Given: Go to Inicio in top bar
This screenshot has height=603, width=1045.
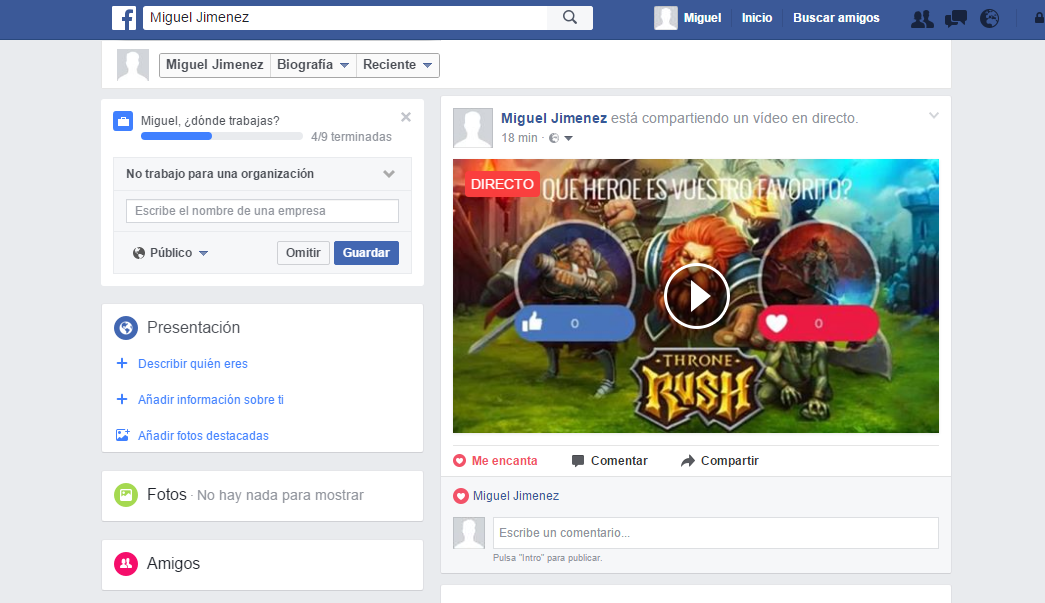Looking at the screenshot, I should tap(757, 18).
